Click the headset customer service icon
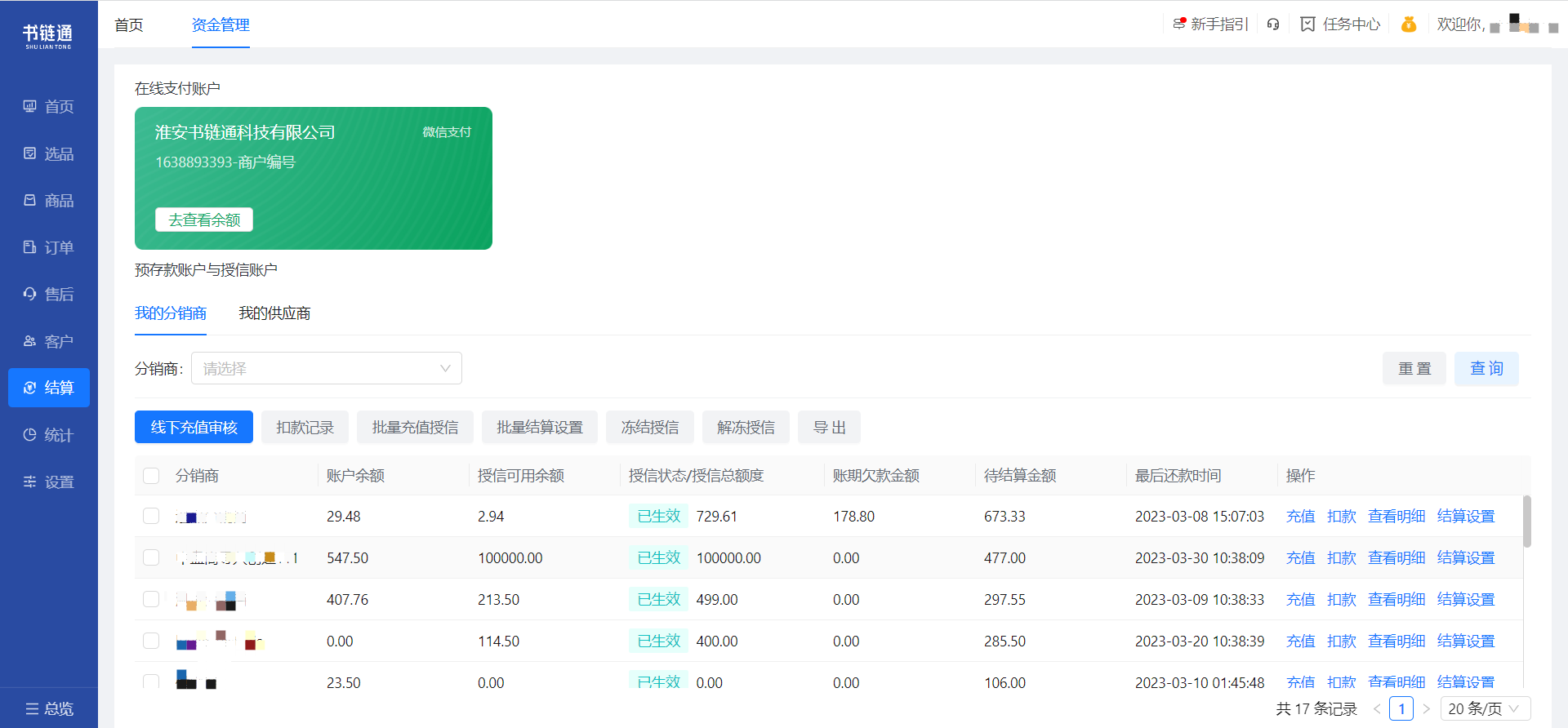Viewport: 1568px width, 728px height. click(1273, 24)
